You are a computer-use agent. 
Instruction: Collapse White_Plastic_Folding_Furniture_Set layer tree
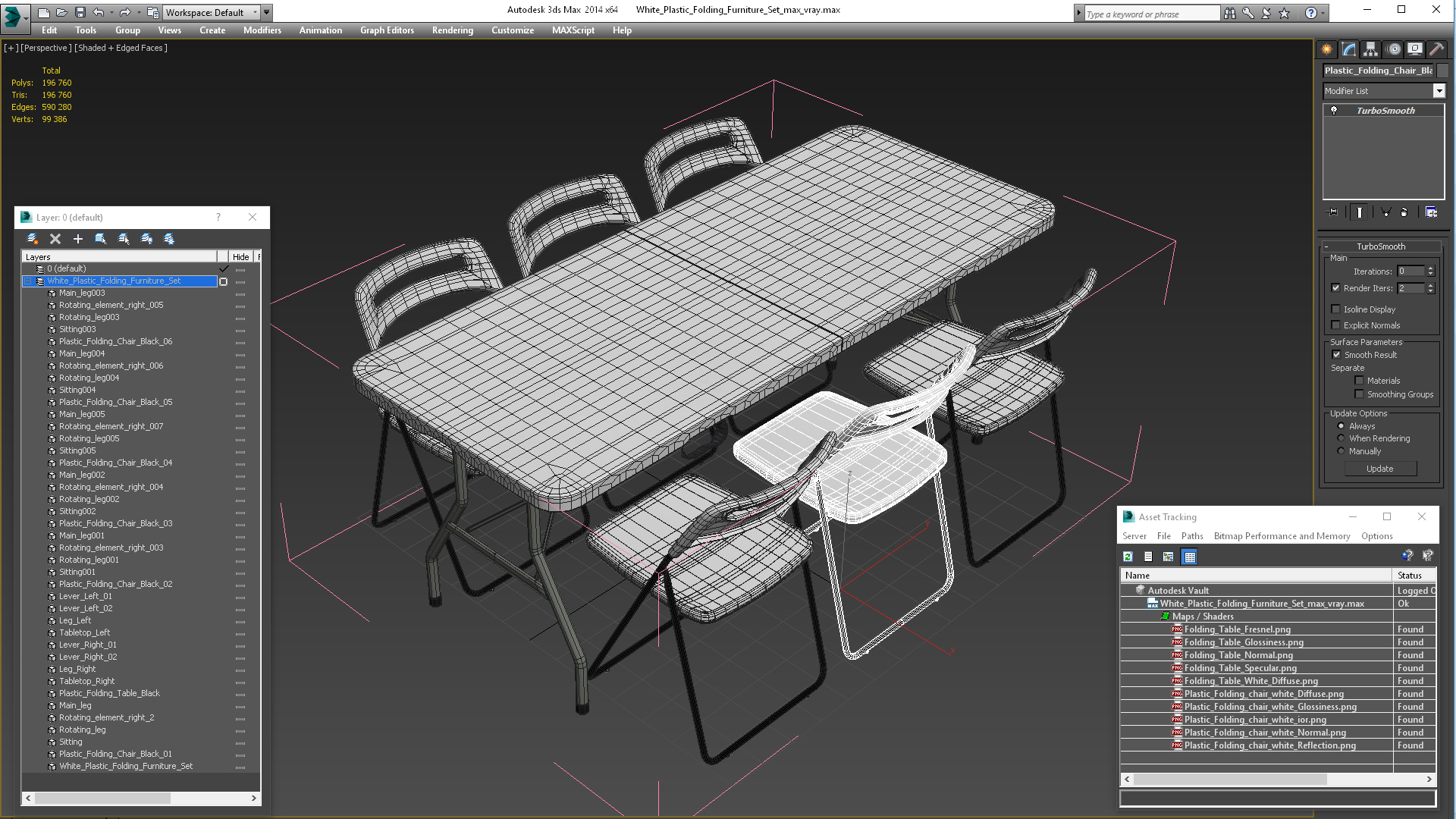[28, 281]
